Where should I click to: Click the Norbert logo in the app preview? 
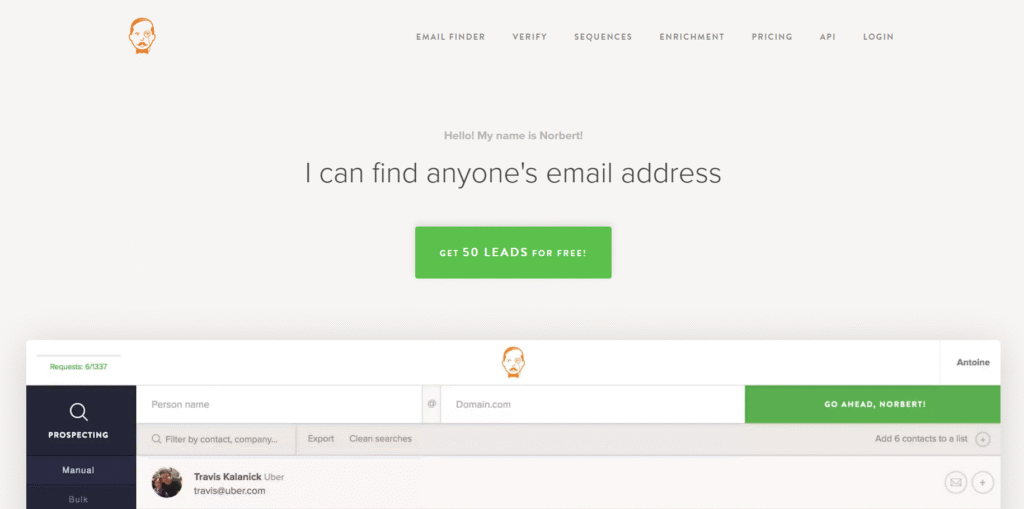point(513,363)
